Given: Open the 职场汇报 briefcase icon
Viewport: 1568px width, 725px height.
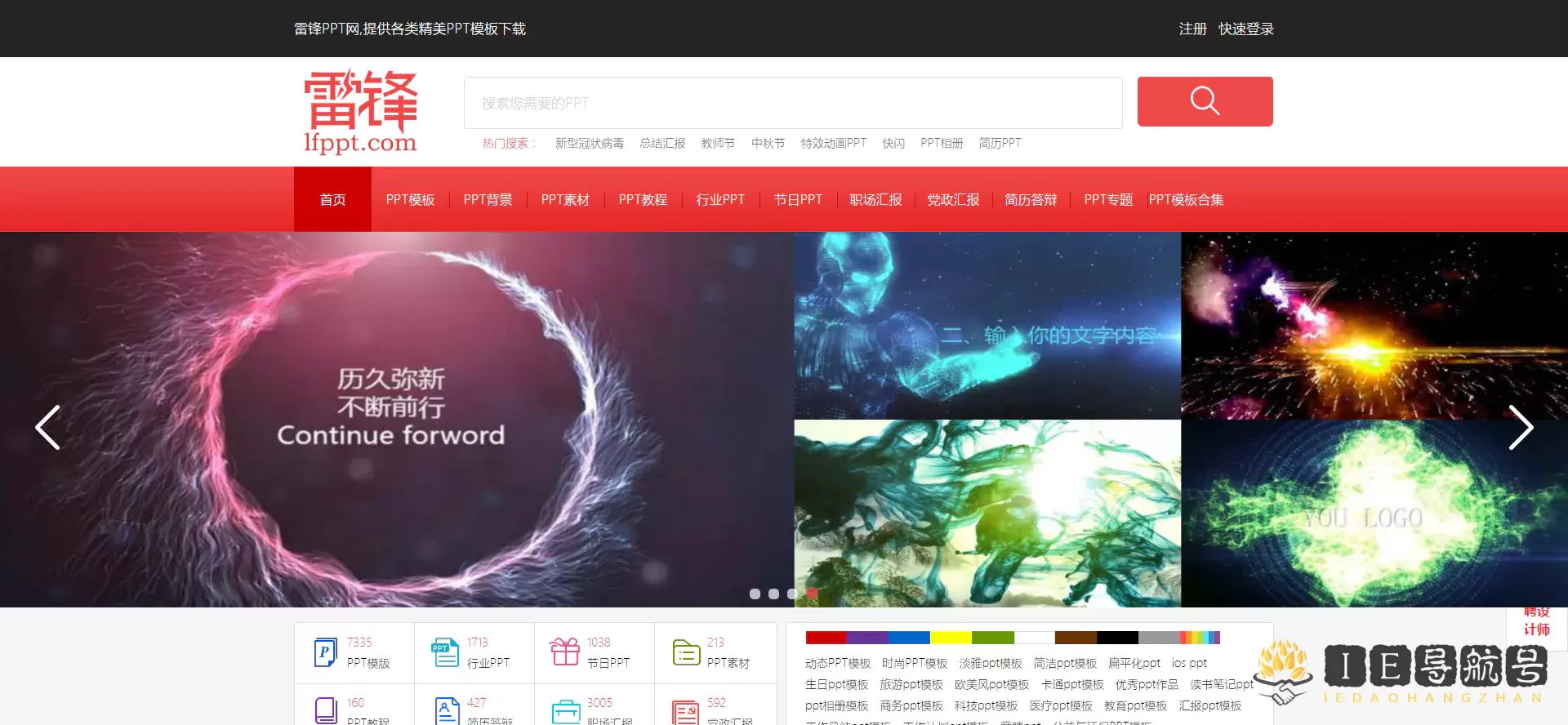Looking at the screenshot, I should pos(565,712).
